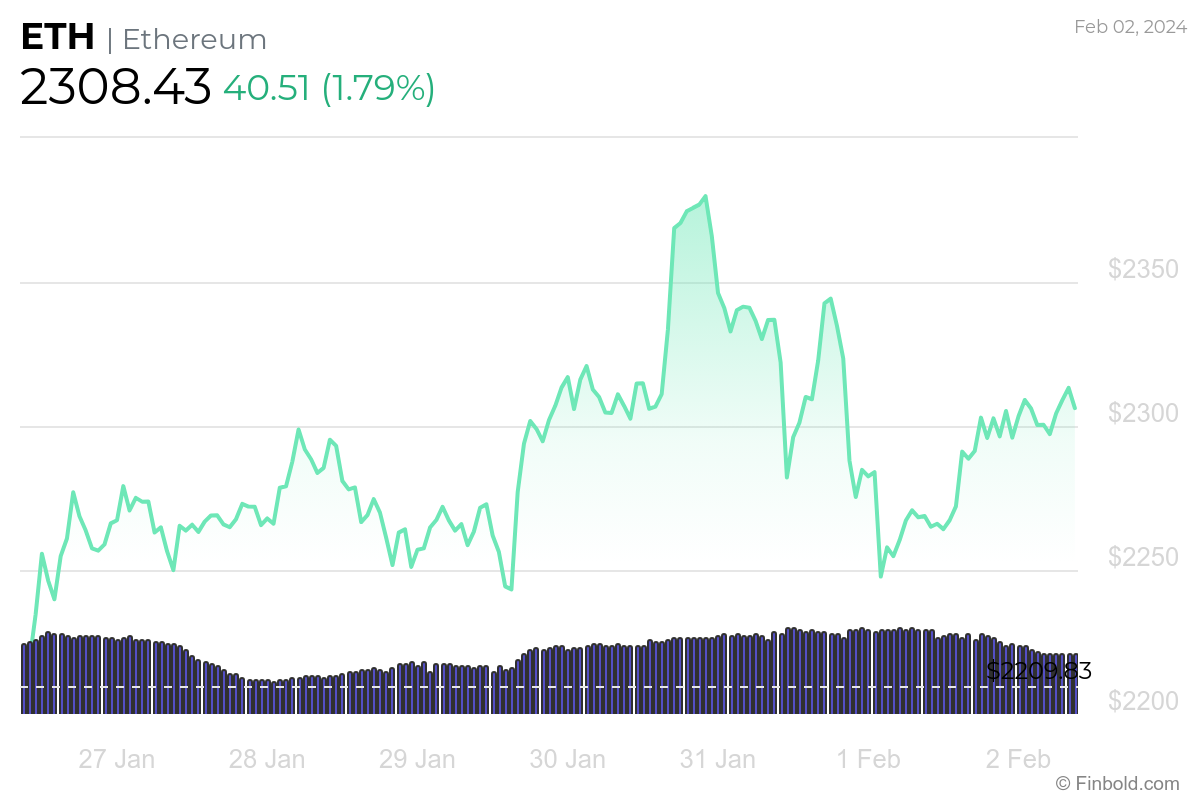Click the $2300 axis label
Screen dimensions: 1200x800
click(x=1144, y=413)
